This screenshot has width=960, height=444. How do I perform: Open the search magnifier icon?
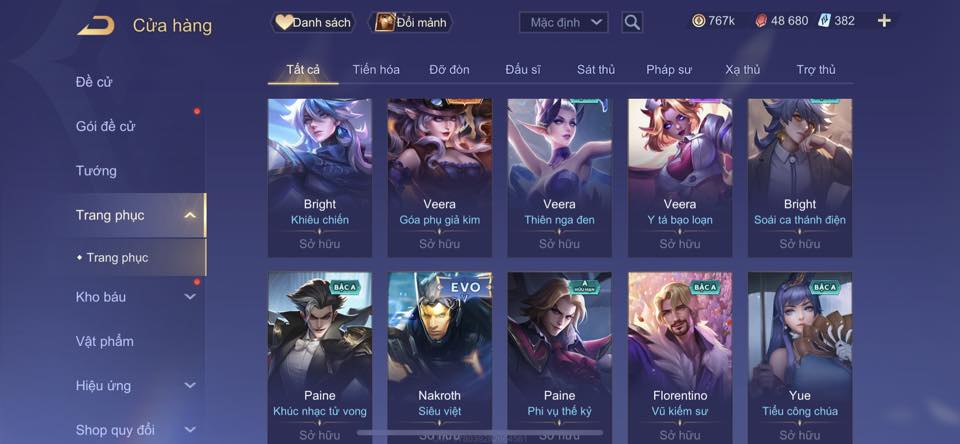[632, 23]
